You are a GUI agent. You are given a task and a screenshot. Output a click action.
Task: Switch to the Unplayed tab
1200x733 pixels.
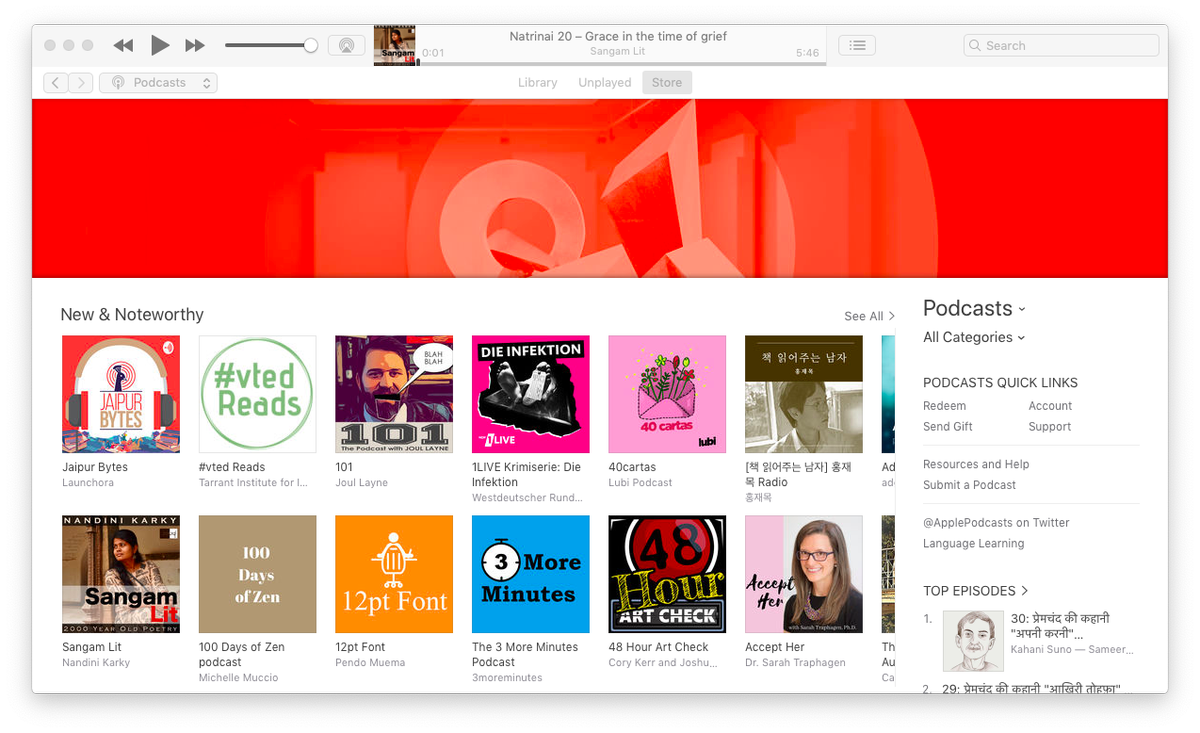point(605,83)
